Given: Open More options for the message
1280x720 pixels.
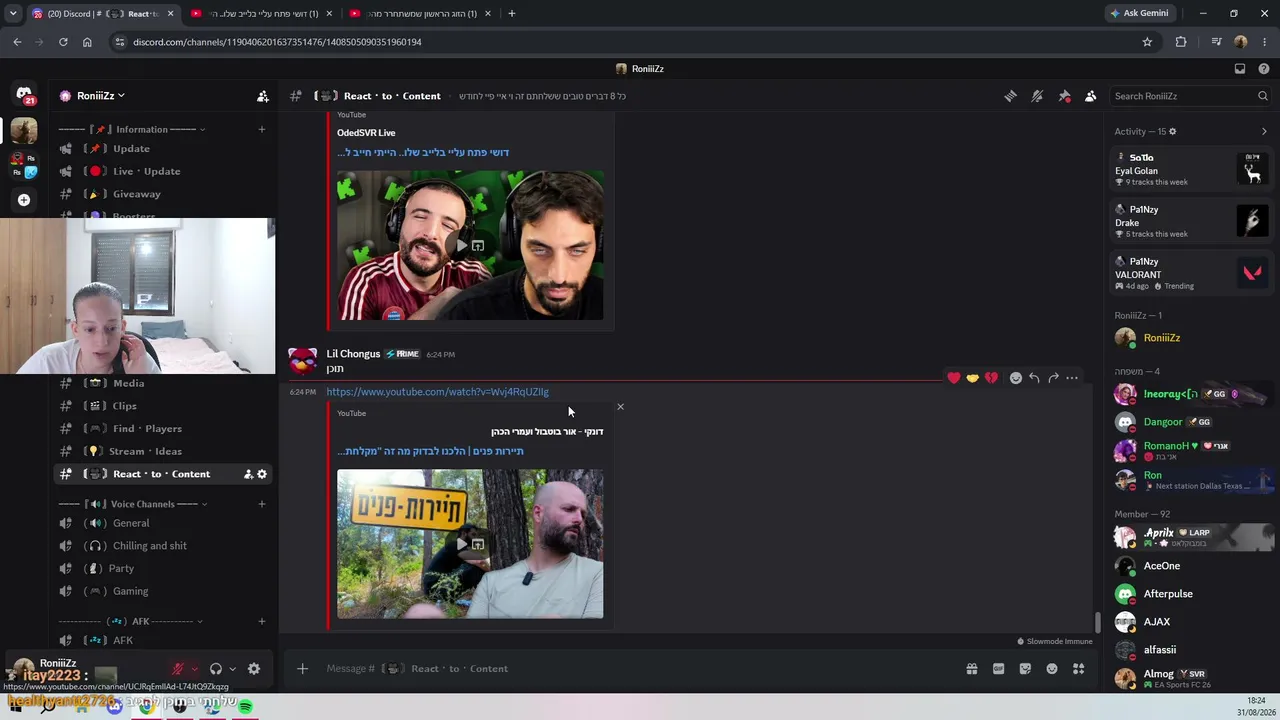Looking at the screenshot, I should click(x=1072, y=378).
